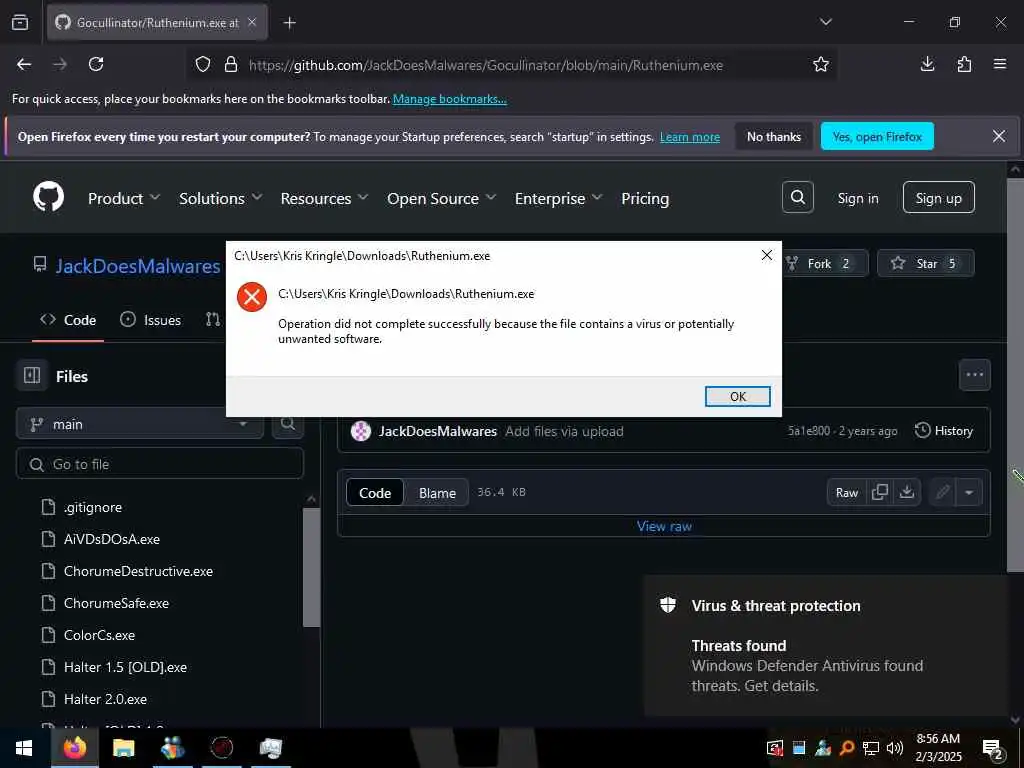Expand the Solutions menu
The width and height of the screenshot is (1024, 768).
click(221, 199)
